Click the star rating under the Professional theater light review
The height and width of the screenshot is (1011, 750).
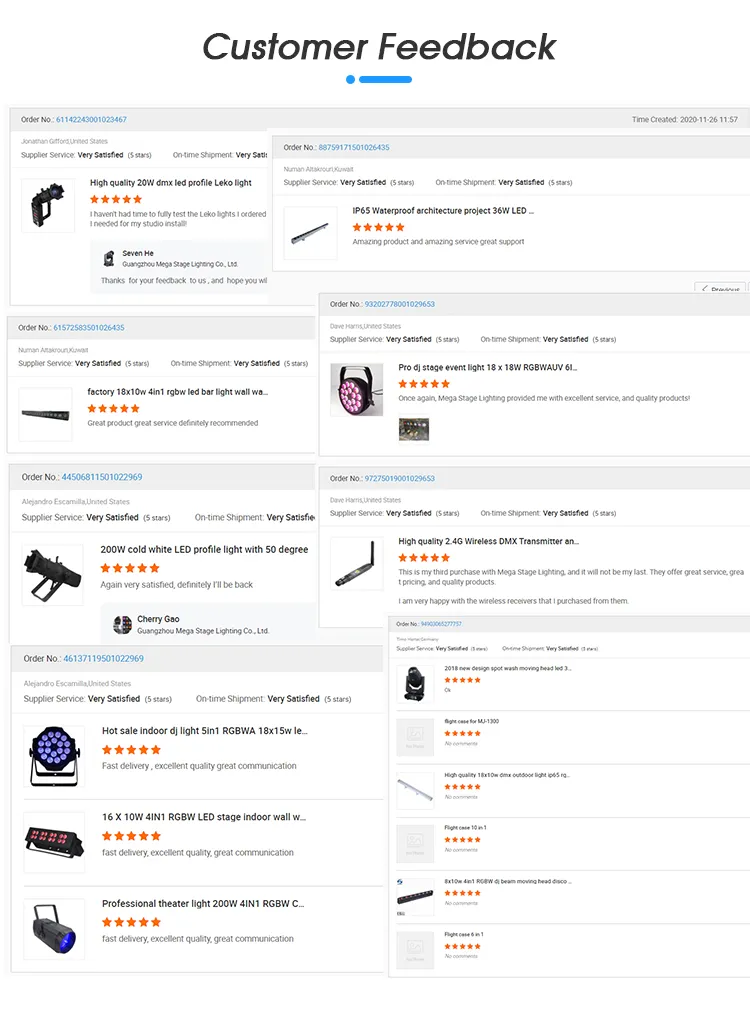tap(129, 922)
